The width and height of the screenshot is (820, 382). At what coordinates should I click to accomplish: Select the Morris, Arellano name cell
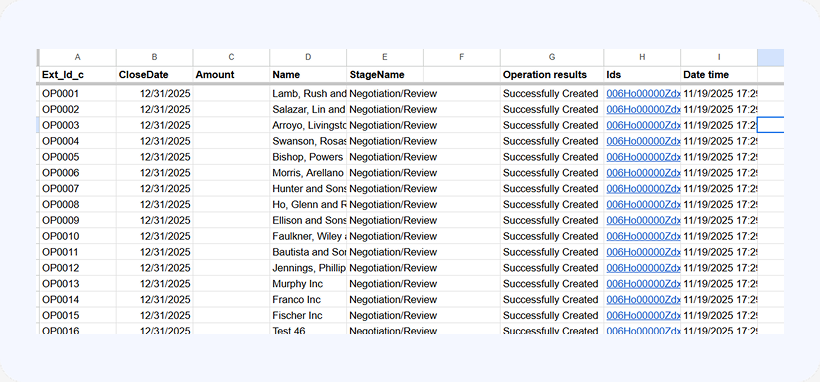308,173
